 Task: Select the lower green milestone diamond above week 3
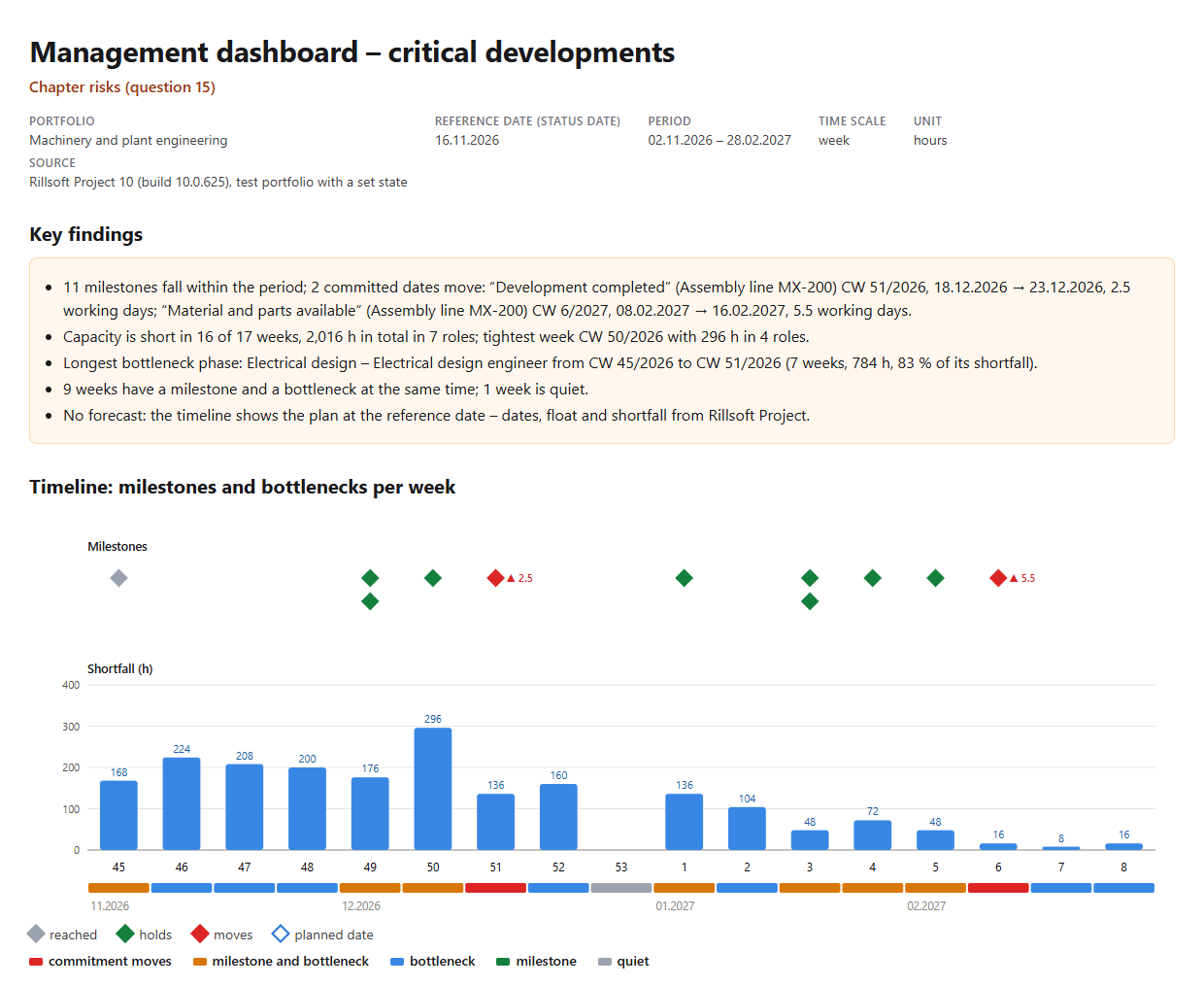810,601
